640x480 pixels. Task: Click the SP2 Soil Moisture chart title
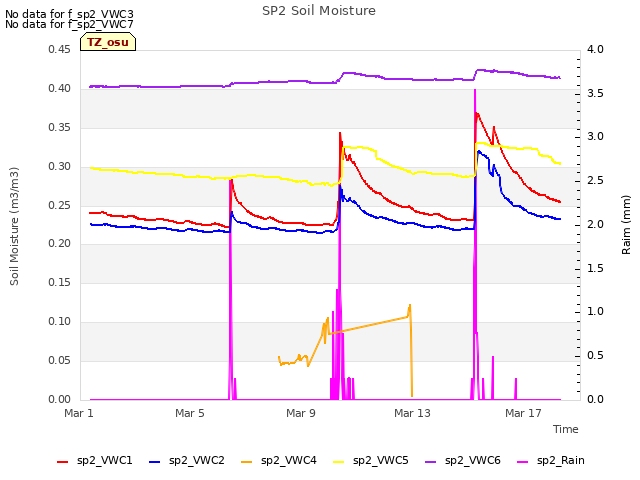pyautogui.click(x=319, y=11)
